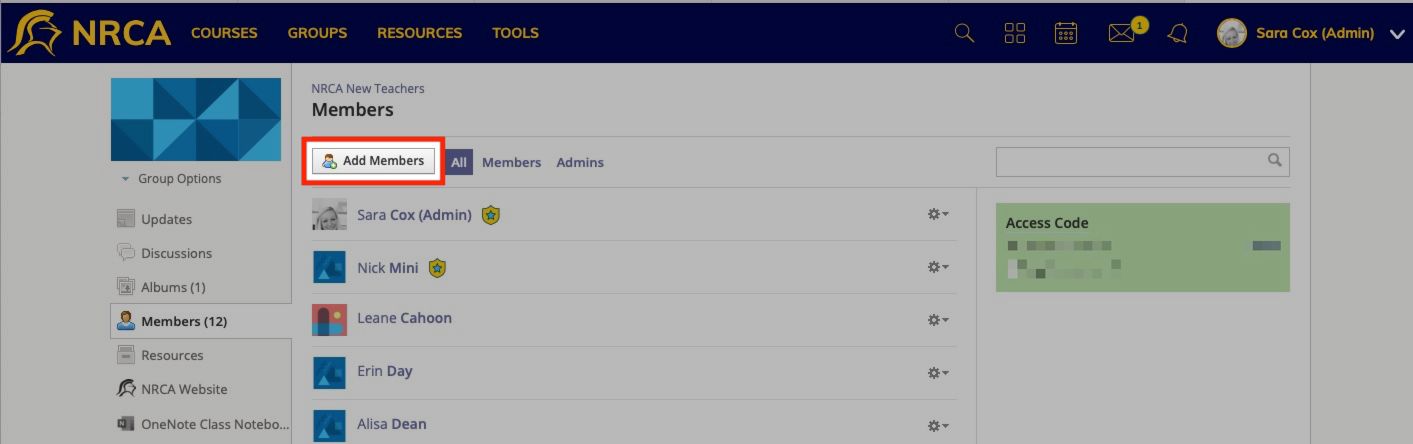Screen dimensions: 1413x444
Task: Open Leane Cahoon's profile link
Action: [x=404, y=318]
